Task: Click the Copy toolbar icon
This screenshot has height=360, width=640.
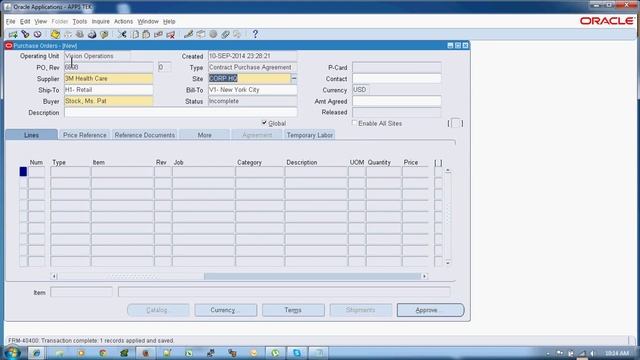Action: click(x=135, y=34)
